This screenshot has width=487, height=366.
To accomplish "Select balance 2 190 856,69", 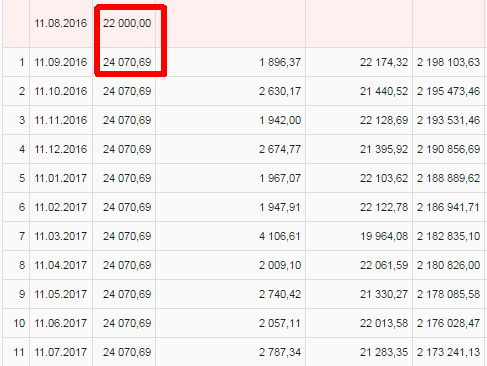I will tap(448, 149).
